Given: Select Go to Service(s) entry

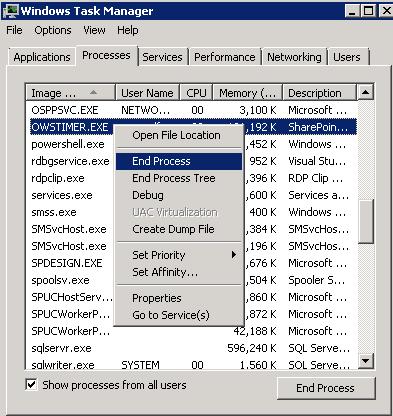Looking at the screenshot, I should tap(179, 315).
